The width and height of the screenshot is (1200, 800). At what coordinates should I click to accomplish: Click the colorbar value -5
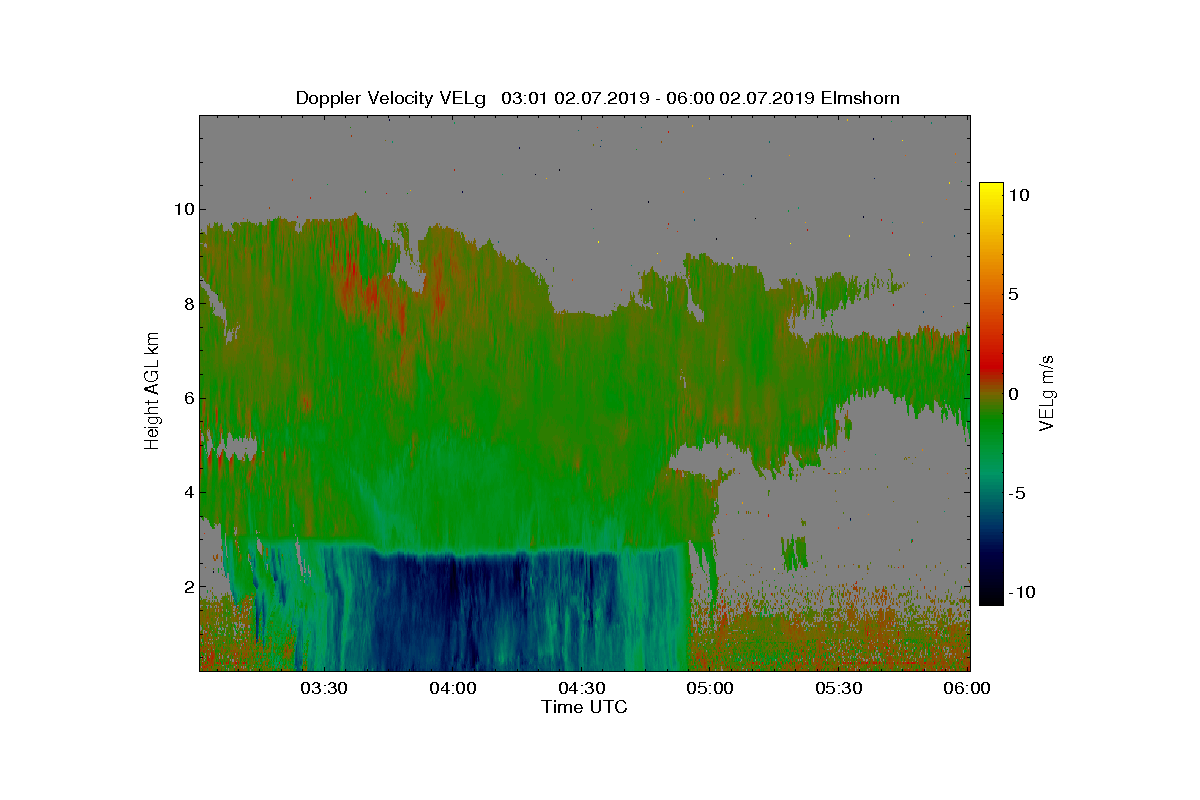coord(1016,493)
